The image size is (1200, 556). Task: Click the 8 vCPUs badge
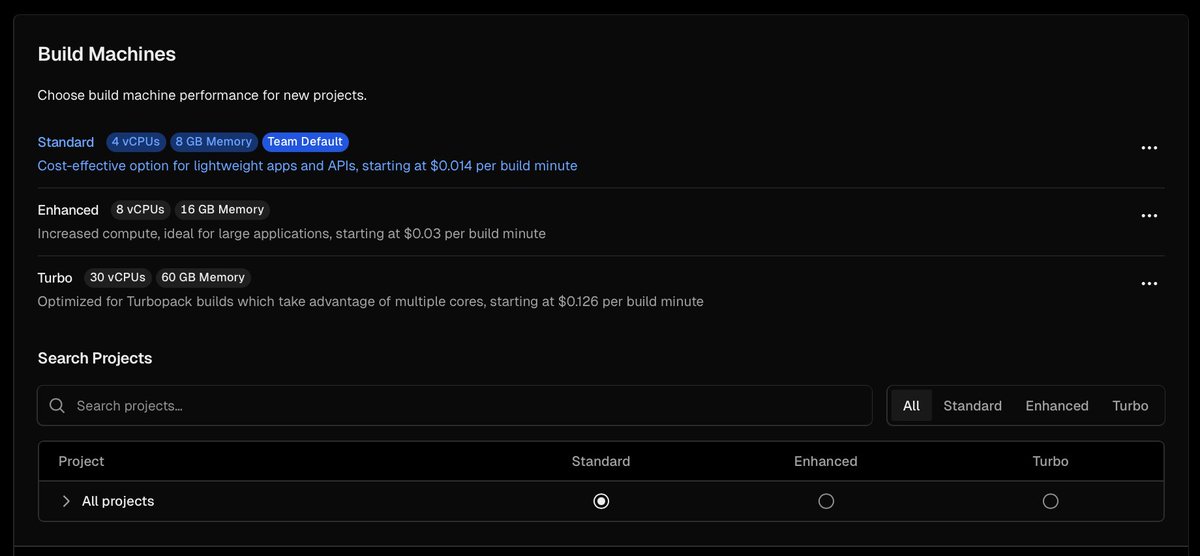click(x=140, y=210)
